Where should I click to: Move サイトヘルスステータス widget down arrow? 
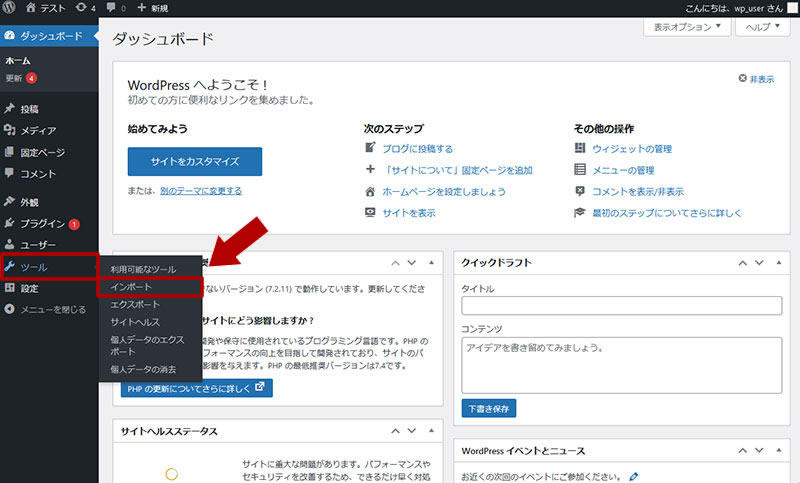[412, 431]
